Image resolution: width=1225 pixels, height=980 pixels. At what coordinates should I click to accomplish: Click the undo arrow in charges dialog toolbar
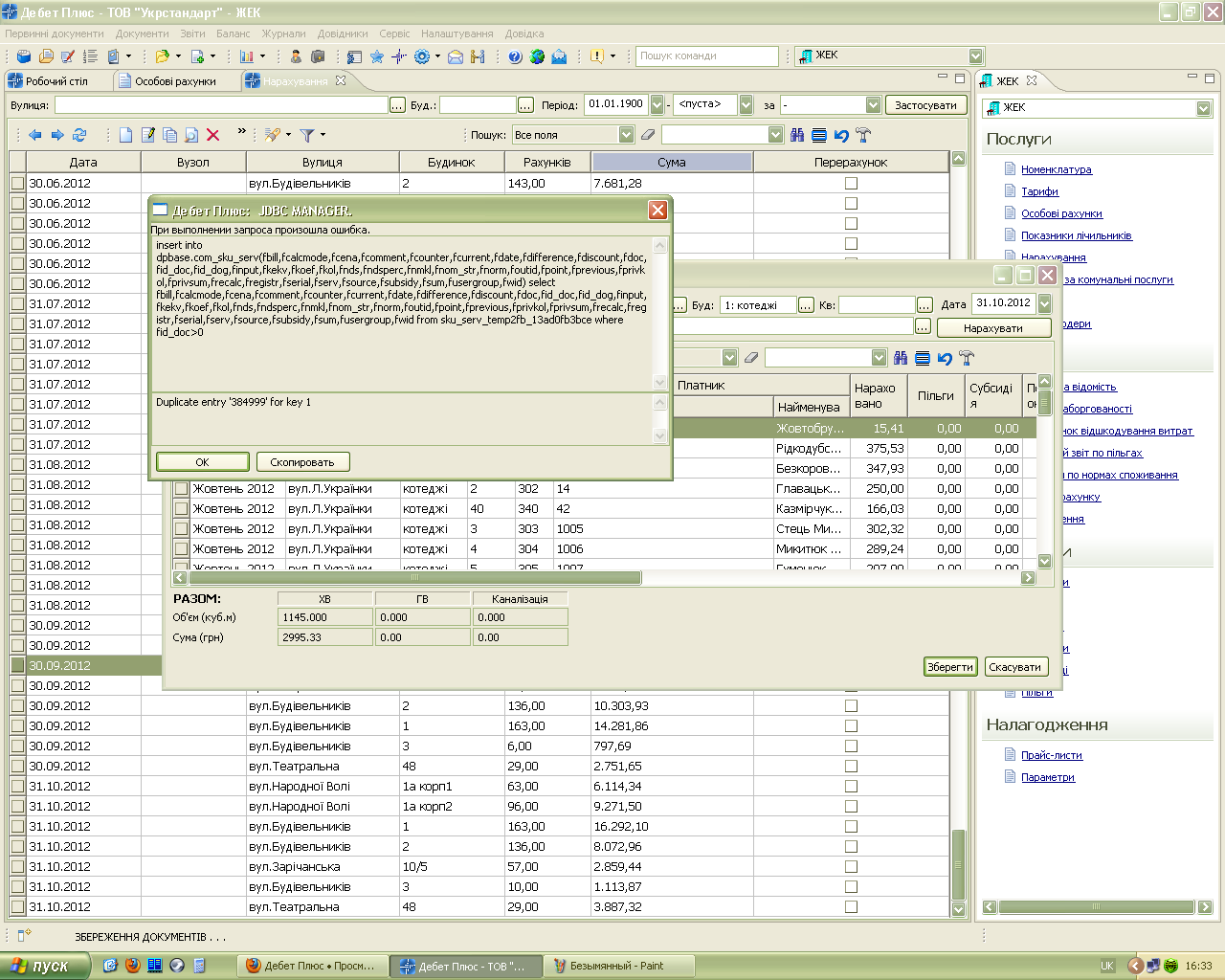pyautogui.click(x=945, y=358)
